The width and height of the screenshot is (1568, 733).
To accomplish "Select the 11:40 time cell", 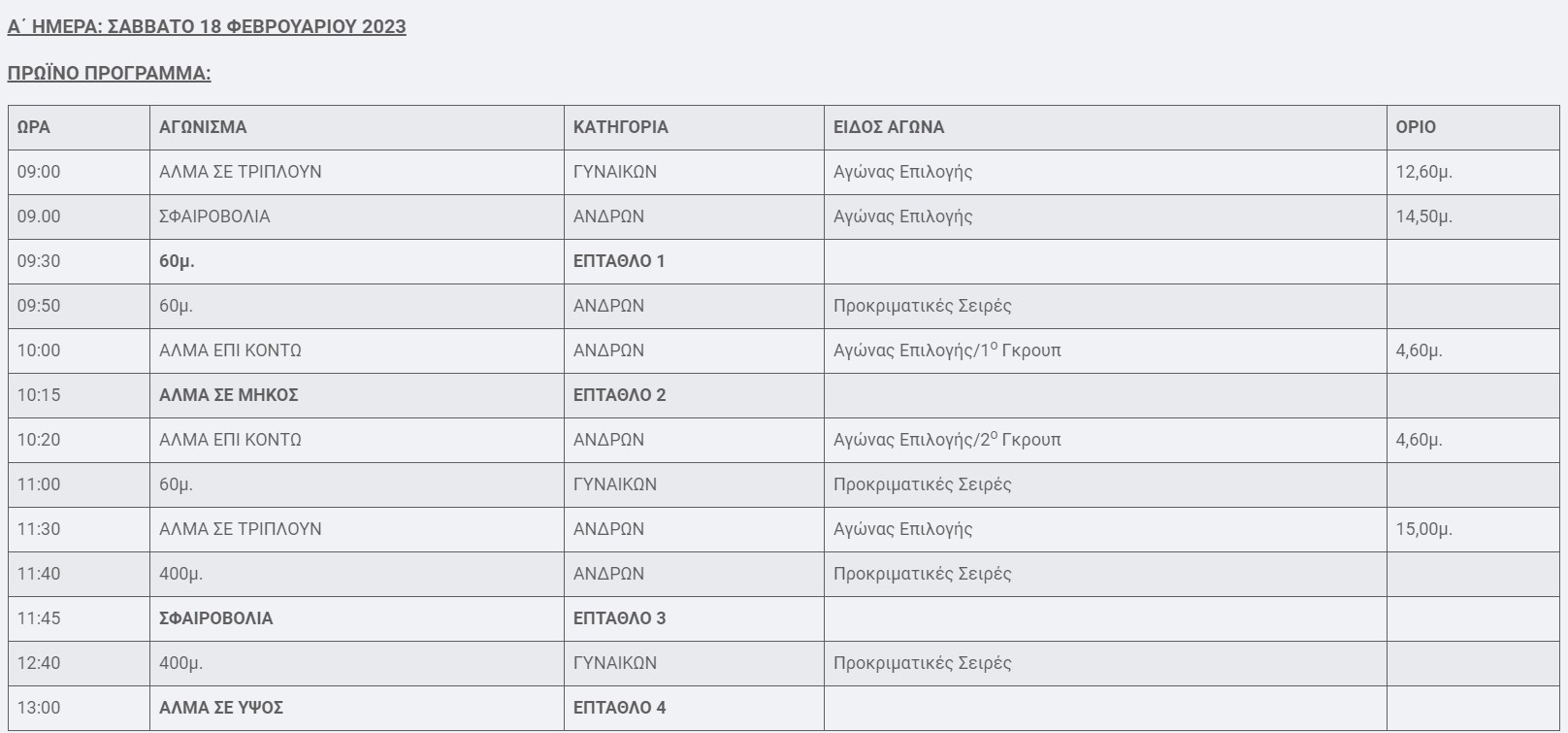I will coord(39,574).
